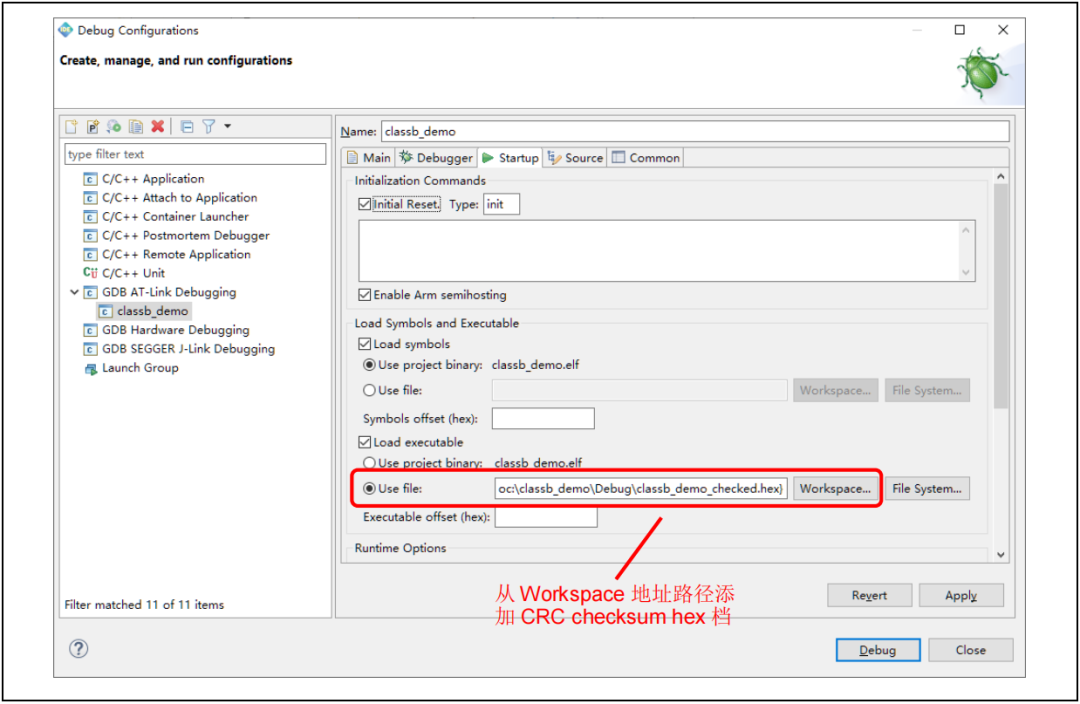1080x704 pixels.
Task: Click the Close button
Action: [x=970, y=650]
